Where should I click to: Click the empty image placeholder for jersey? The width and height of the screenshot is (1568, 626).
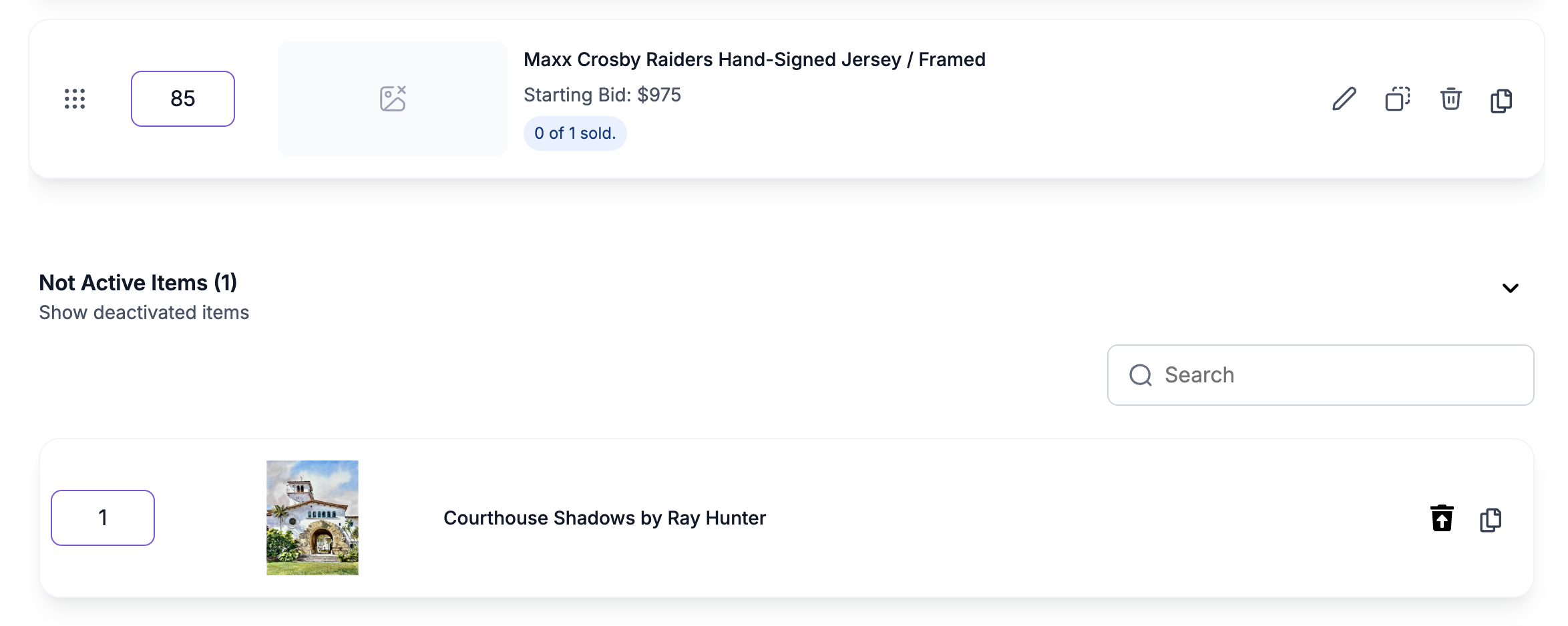click(393, 99)
